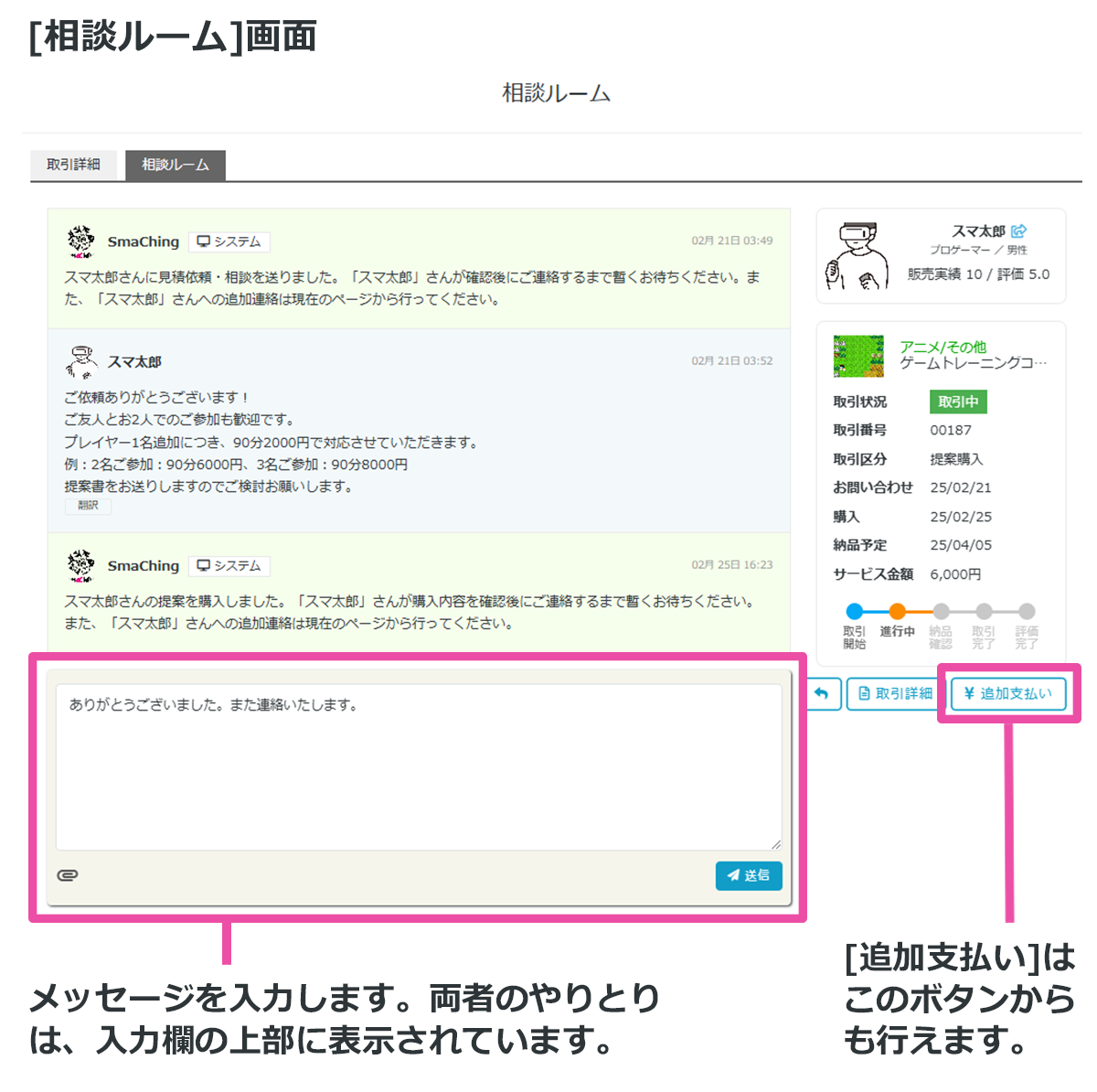The height and width of the screenshot is (1092, 1097).
Task: Click the document icon on the 取引詳細 button
Action: (864, 693)
